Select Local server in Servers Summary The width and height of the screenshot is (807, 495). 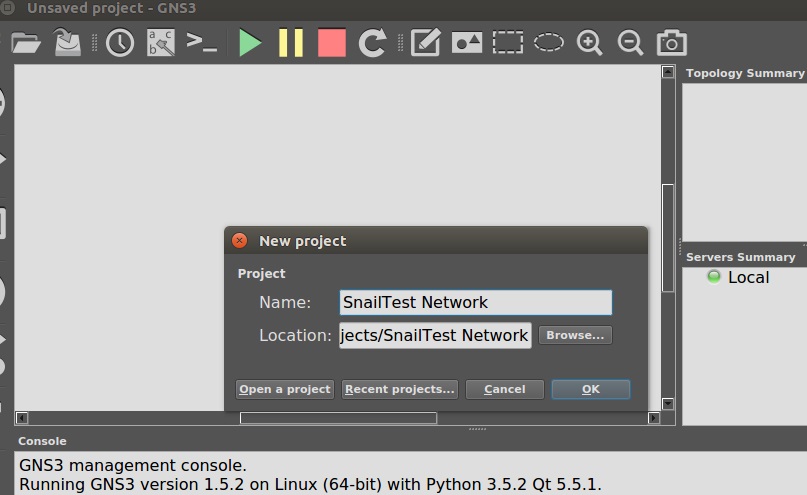click(x=748, y=277)
